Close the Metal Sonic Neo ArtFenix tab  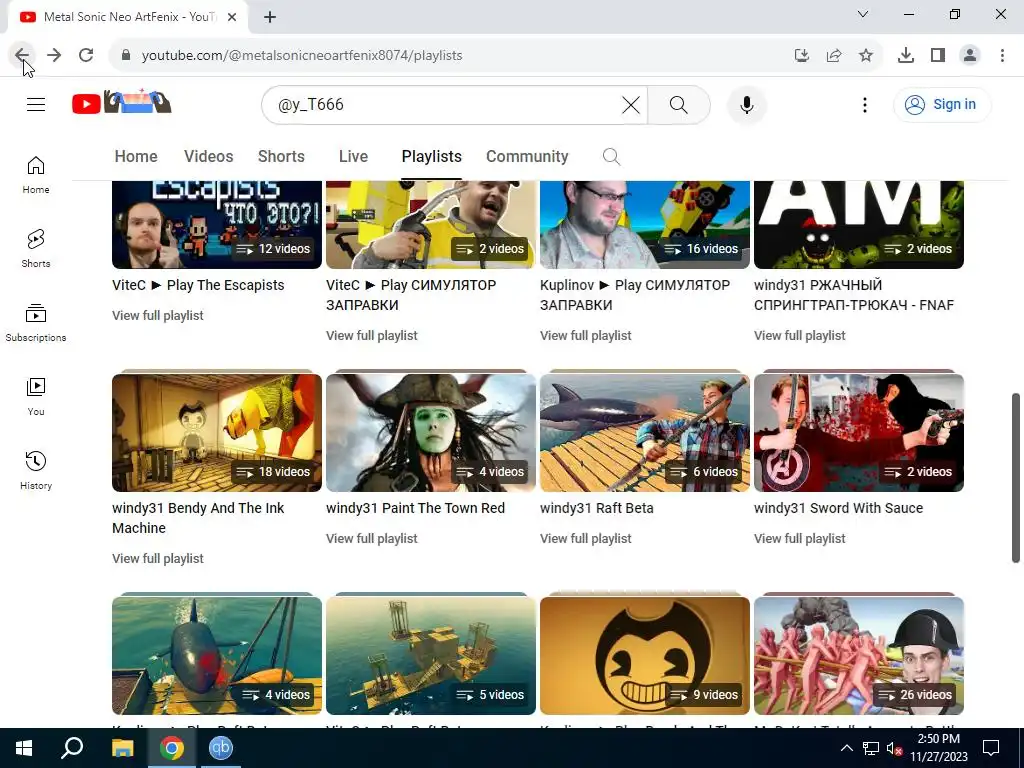click(x=232, y=17)
